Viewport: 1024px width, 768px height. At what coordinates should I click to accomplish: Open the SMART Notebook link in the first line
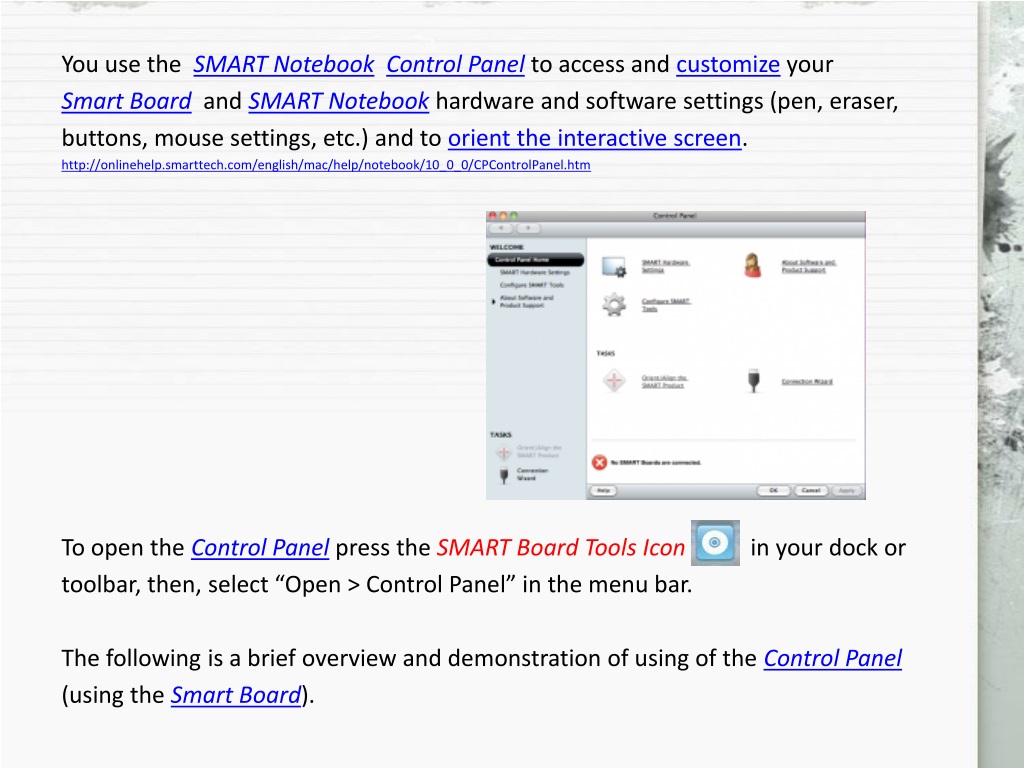(283, 64)
